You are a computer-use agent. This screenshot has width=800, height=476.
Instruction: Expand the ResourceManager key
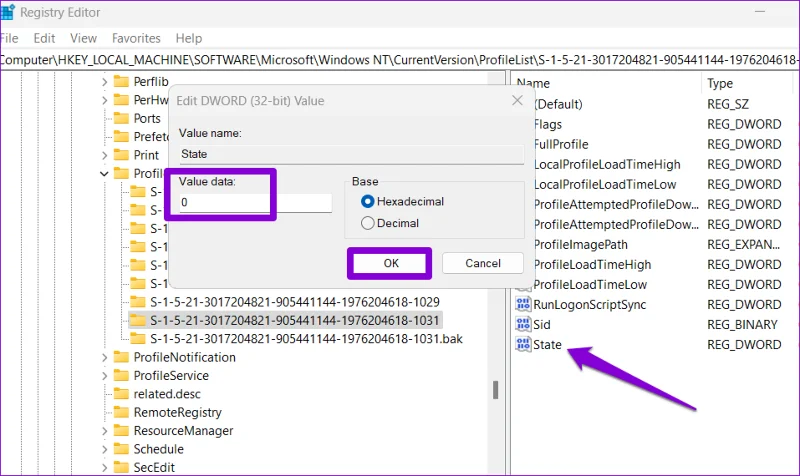point(104,431)
